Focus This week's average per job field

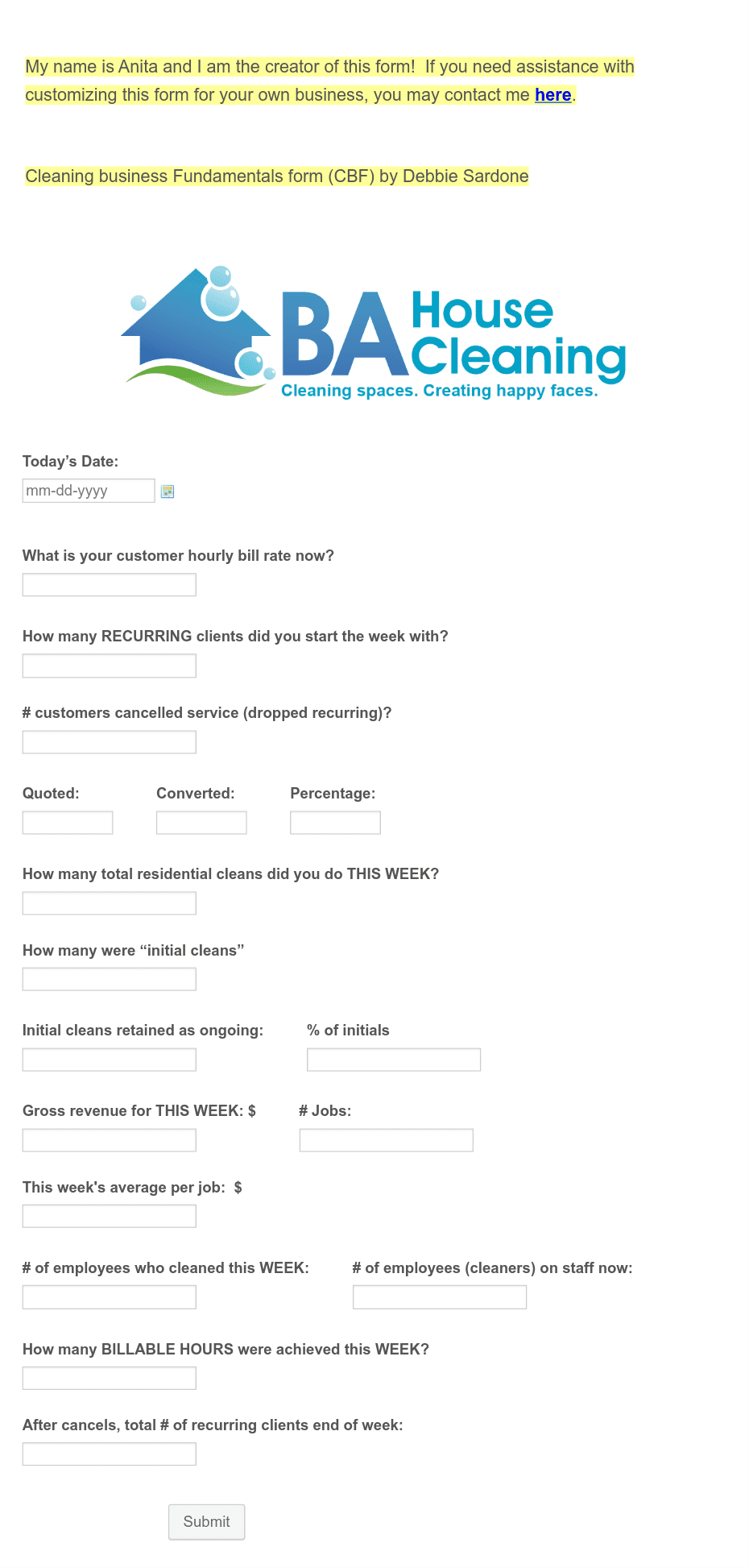[110, 1216]
